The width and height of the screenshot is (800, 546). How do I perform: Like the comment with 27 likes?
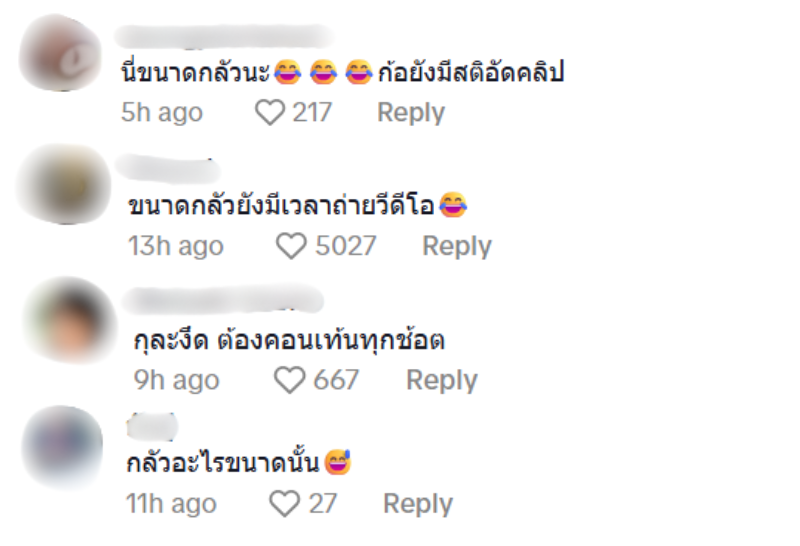click(285, 504)
